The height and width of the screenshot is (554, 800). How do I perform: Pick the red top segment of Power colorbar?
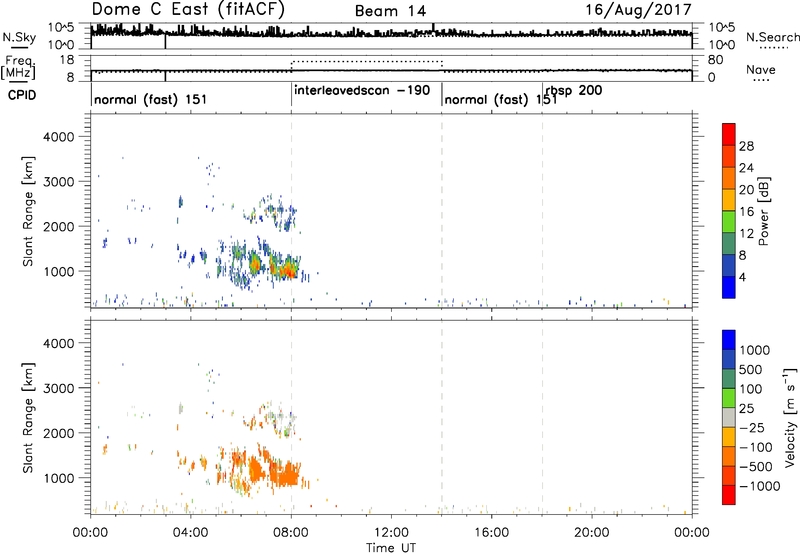729,134
